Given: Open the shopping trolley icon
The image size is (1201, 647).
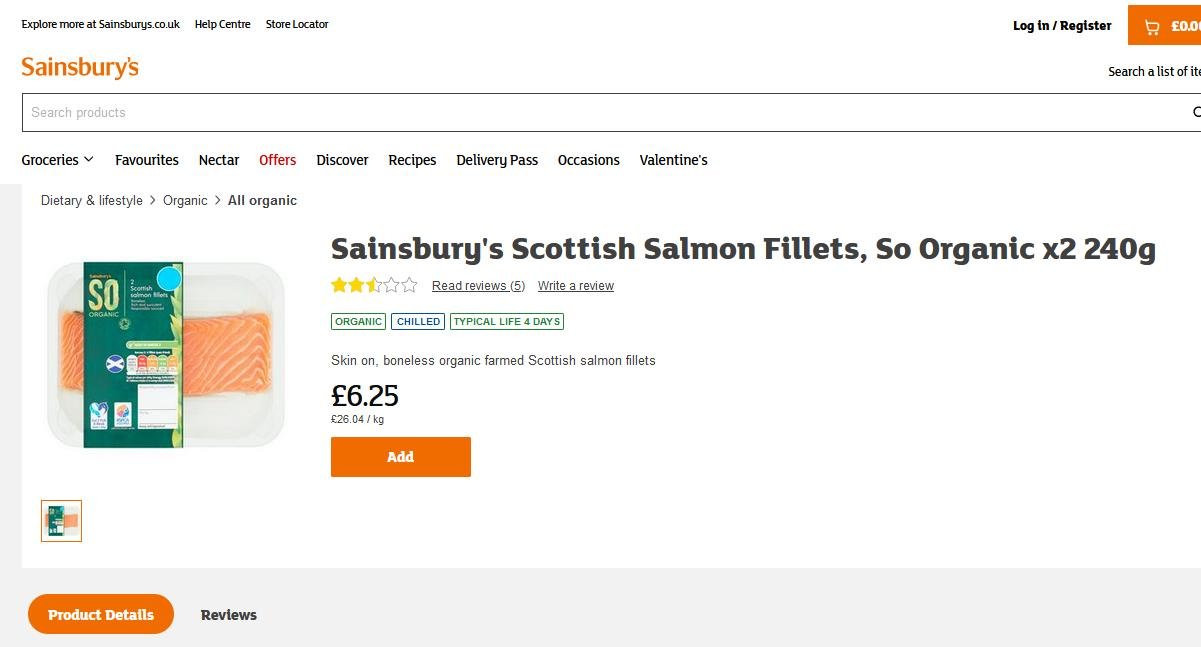Looking at the screenshot, I should [x=1152, y=27].
